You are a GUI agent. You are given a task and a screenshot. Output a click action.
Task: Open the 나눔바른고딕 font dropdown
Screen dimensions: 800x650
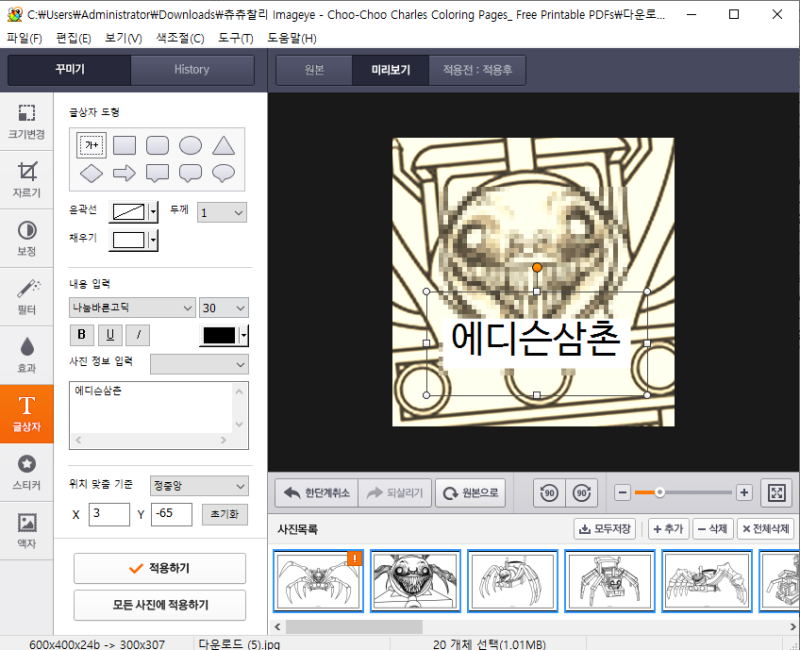point(132,308)
